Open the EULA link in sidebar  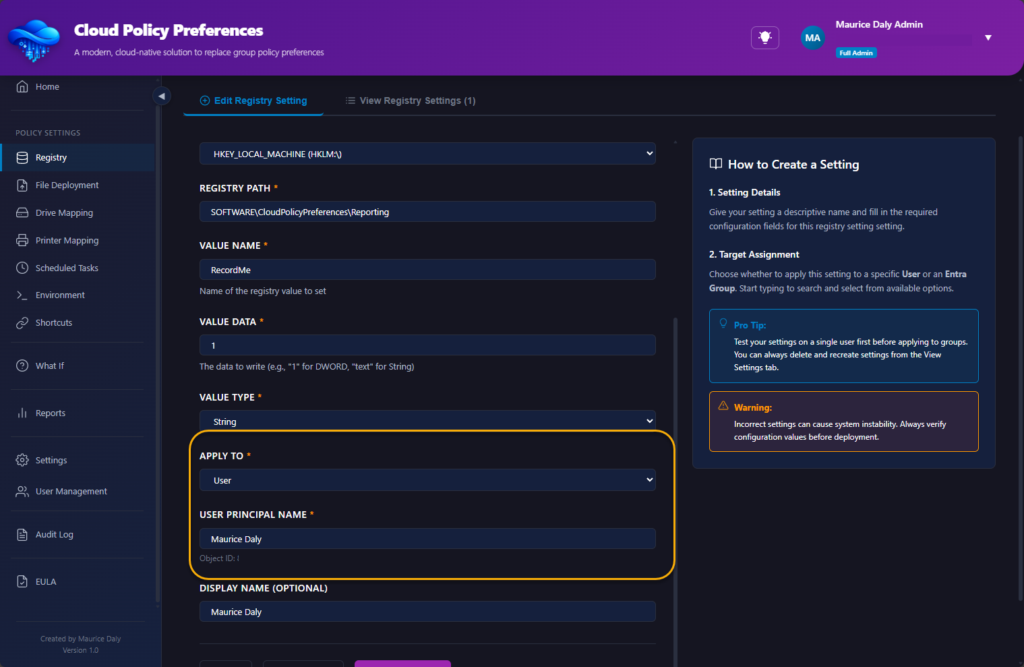pyautogui.click(x=46, y=581)
